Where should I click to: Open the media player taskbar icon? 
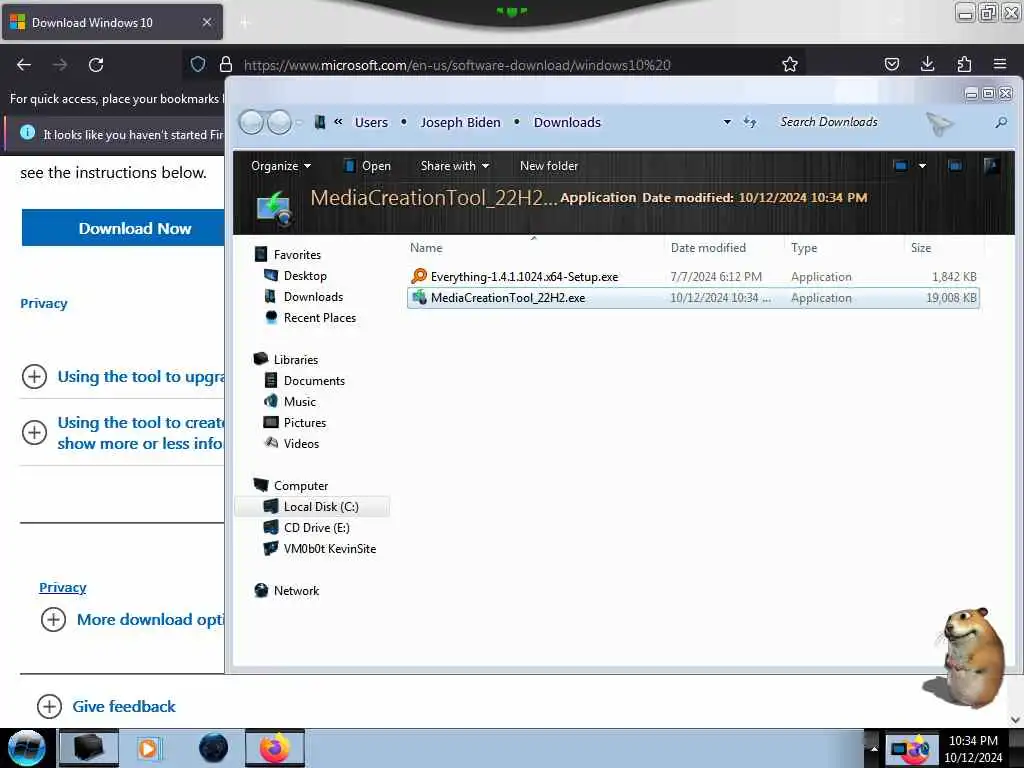149,748
